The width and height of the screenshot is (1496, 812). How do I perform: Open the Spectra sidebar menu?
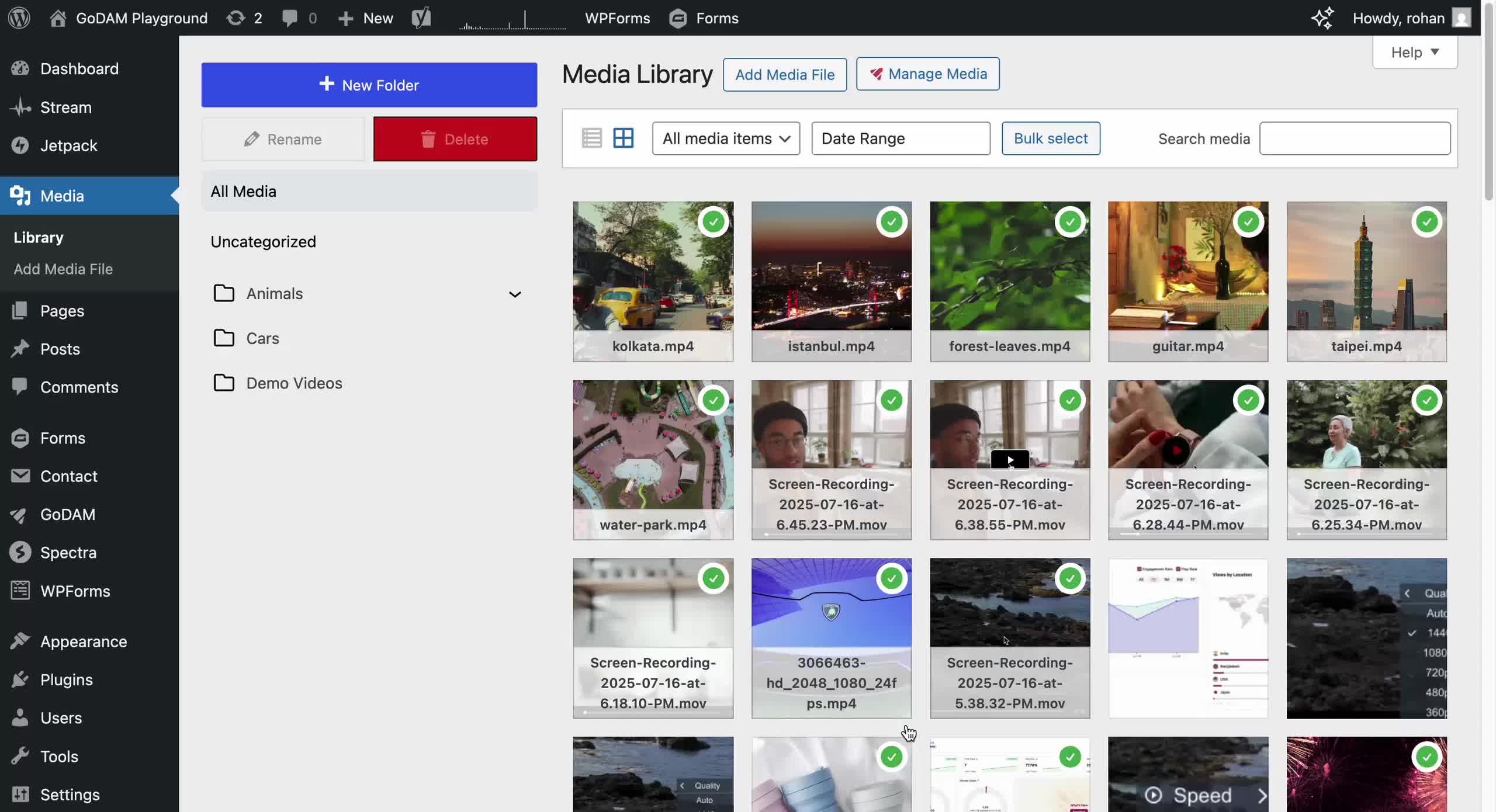point(68,552)
